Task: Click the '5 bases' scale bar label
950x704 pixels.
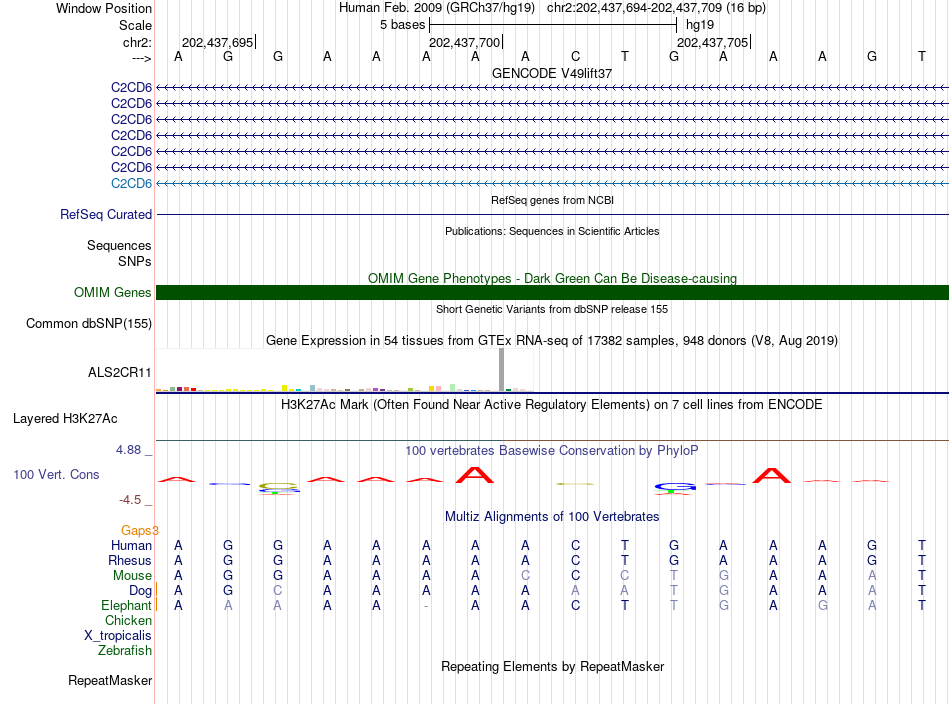Action: pos(402,25)
